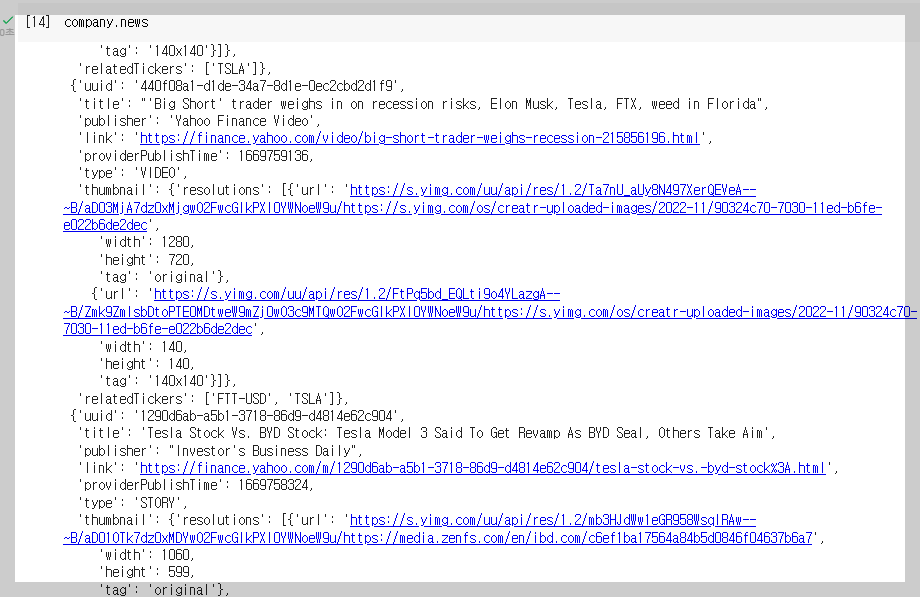
Task: Select providerPublishTime value 1669759136
Action: point(273,156)
